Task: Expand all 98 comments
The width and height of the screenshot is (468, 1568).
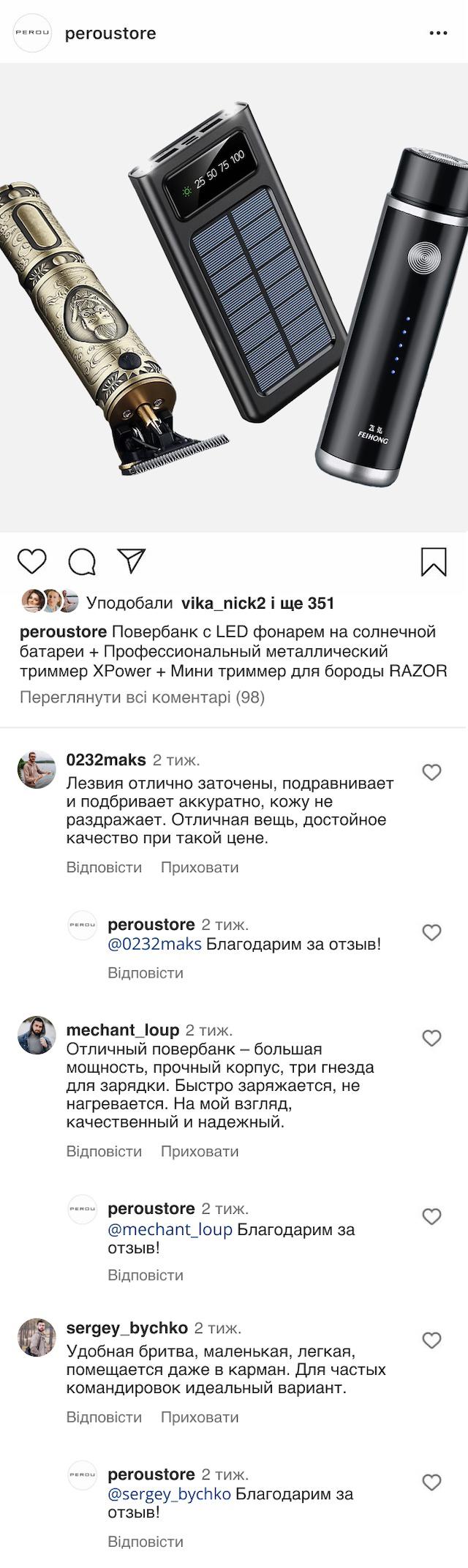Action: coord(142,697)
